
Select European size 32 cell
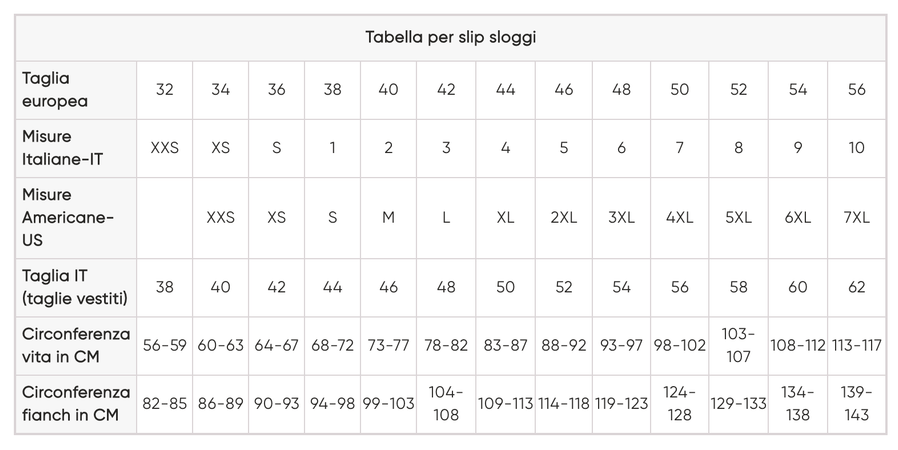coord(164,90)
